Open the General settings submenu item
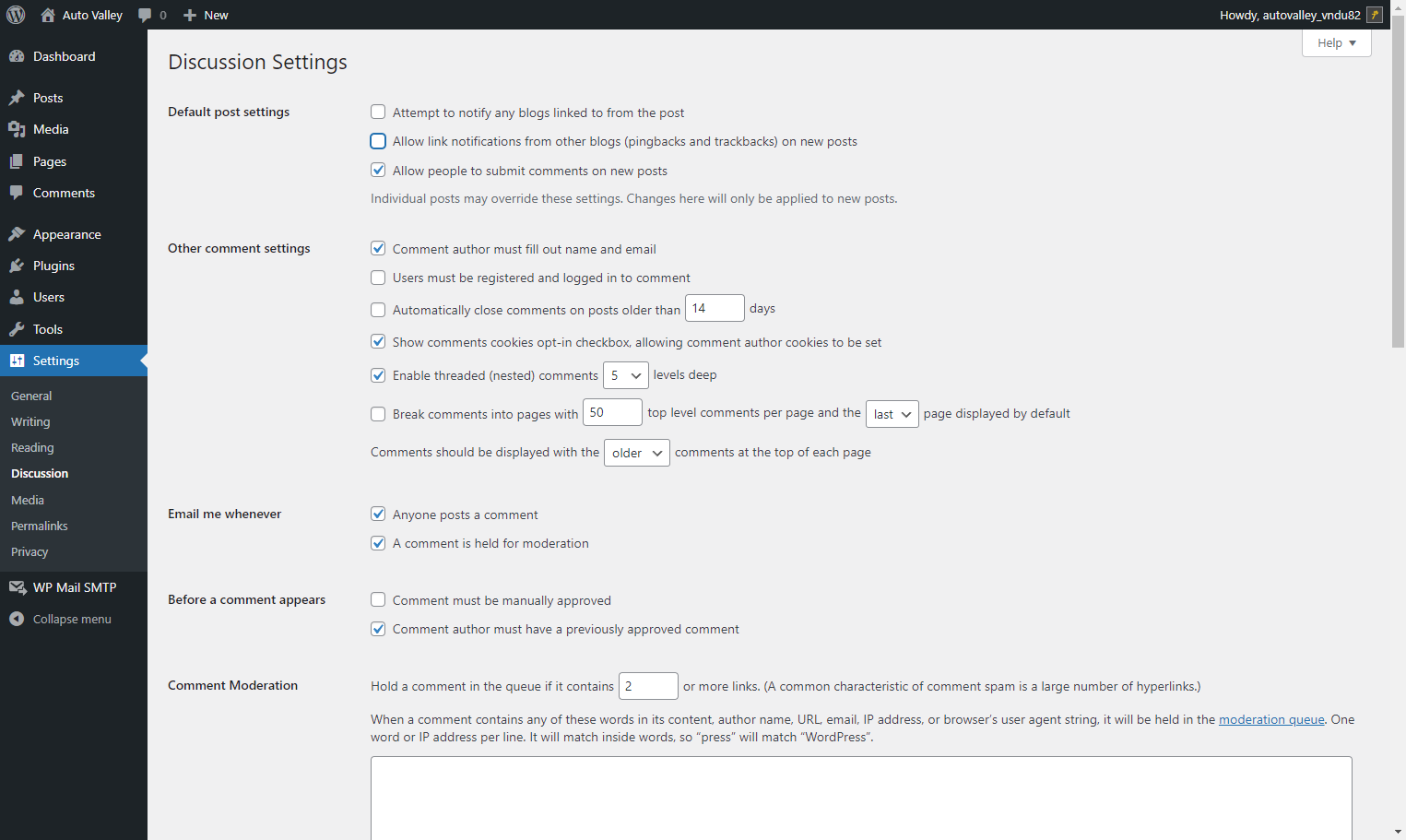Screen dimensions: 1406x840 31,396
